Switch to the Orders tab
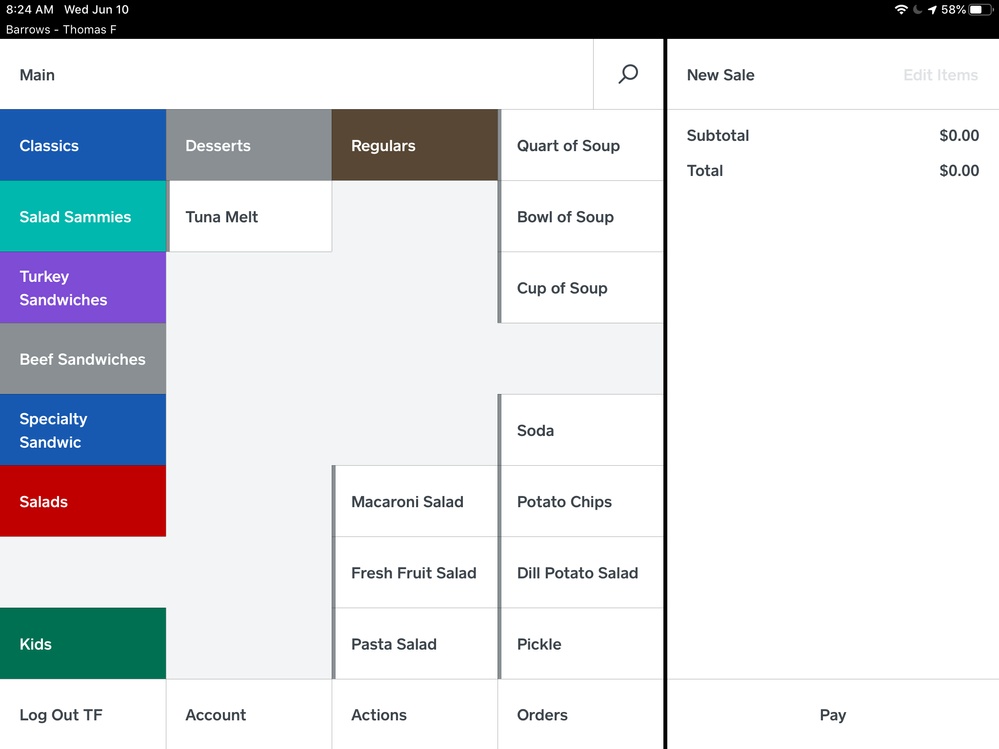This screenshot has height=749, width=999. coord(581,715)
